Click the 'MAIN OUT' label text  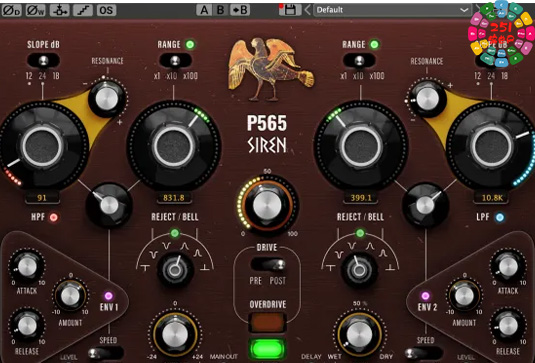[x=223, y=357]
